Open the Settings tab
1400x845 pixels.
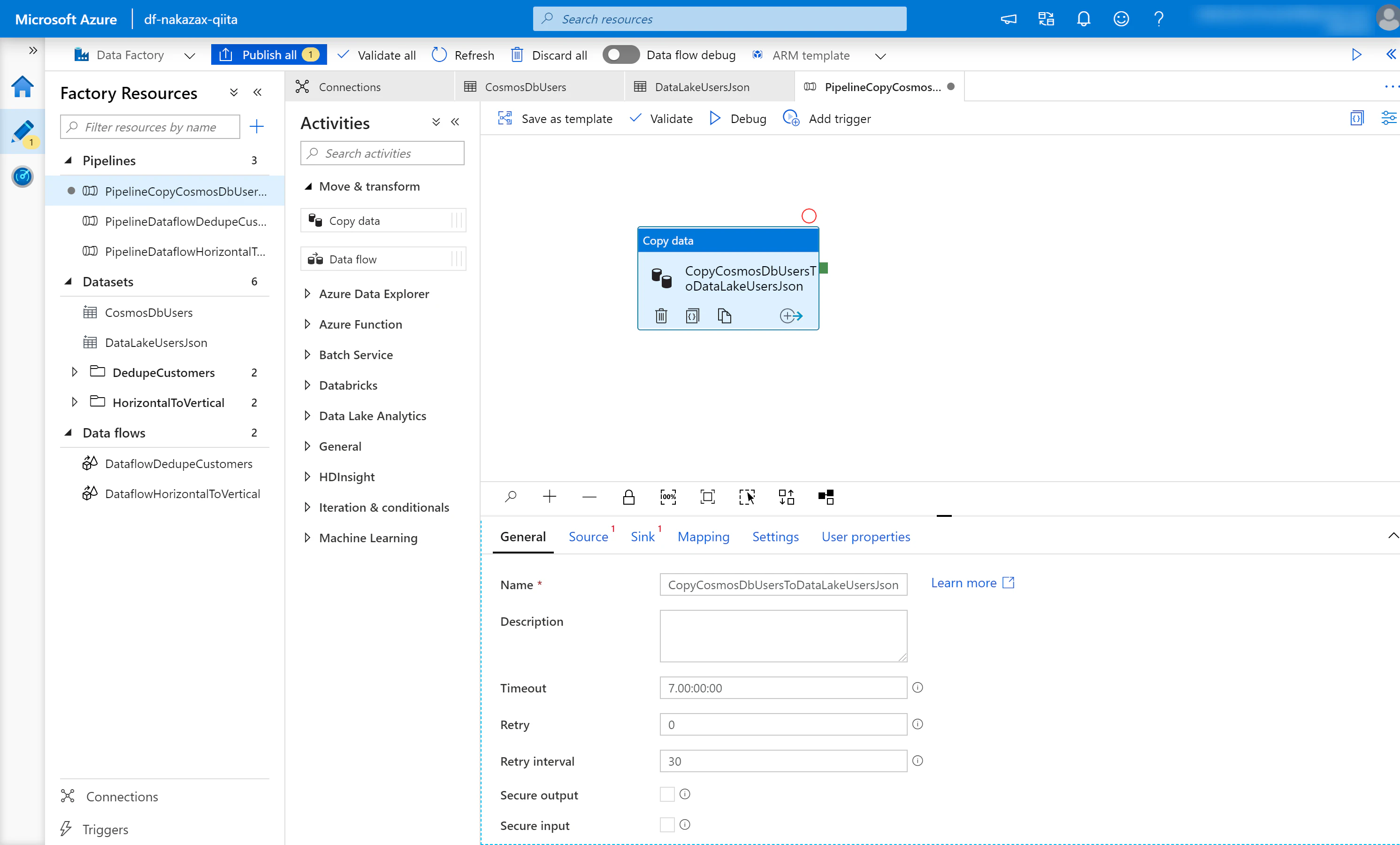(775, 537)
